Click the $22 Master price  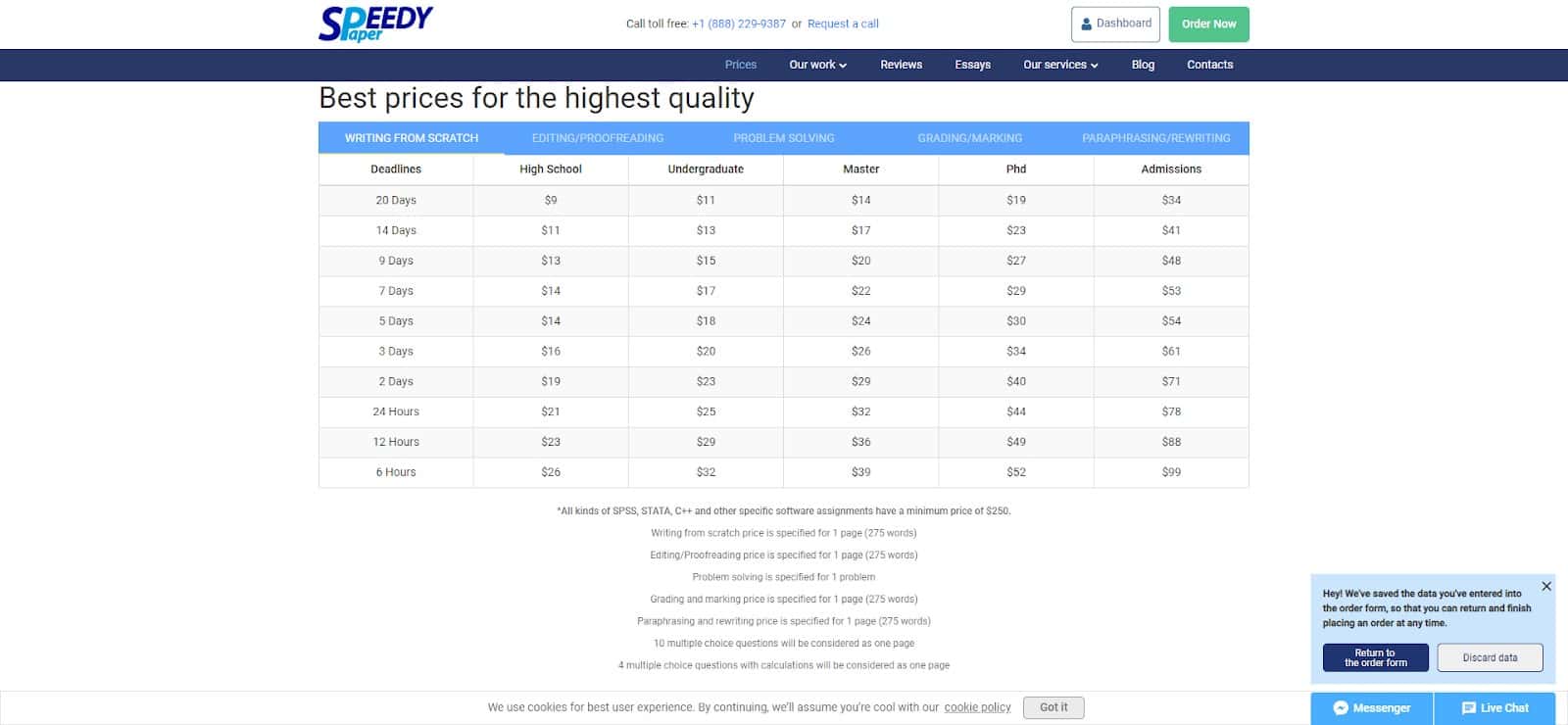pos(860,291)
